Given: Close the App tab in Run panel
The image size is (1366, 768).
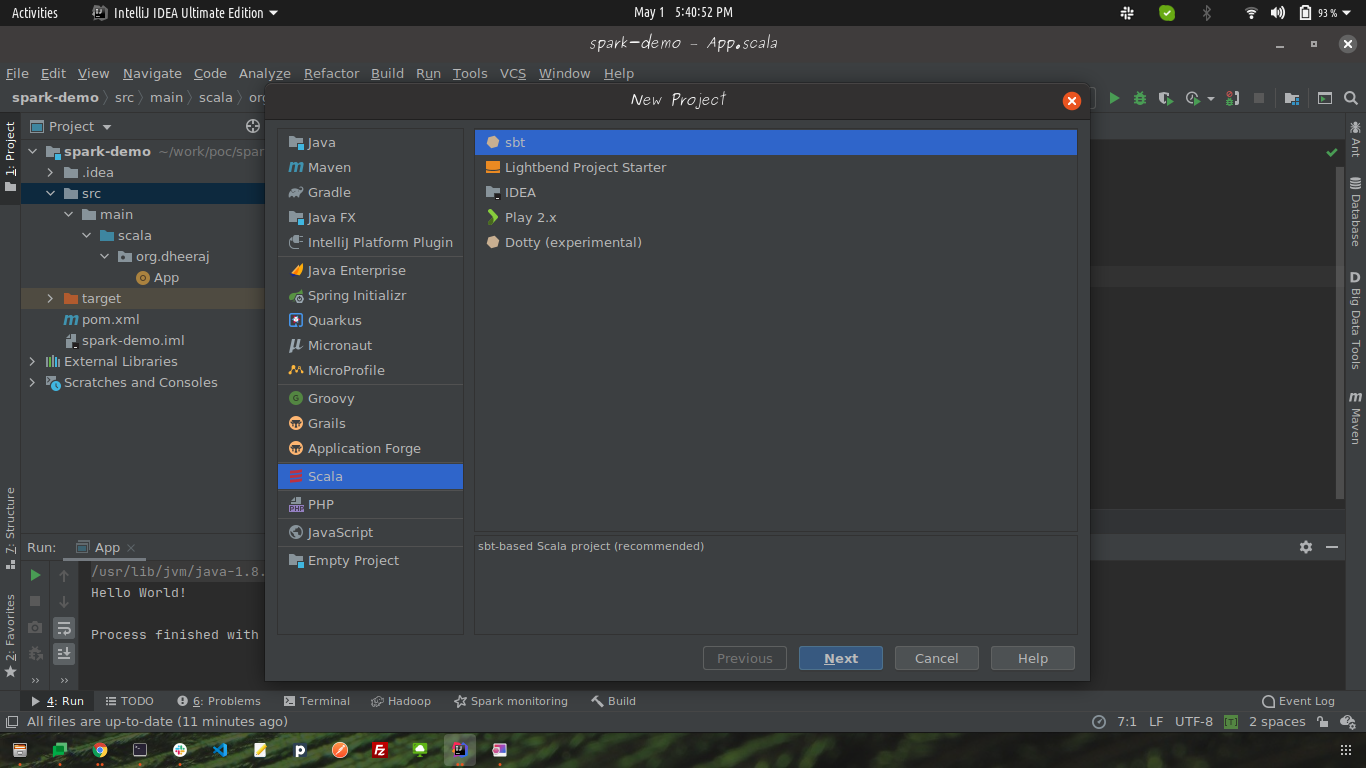Looking at the screenshot, I should pyautogui.click(x=131, y=548).
